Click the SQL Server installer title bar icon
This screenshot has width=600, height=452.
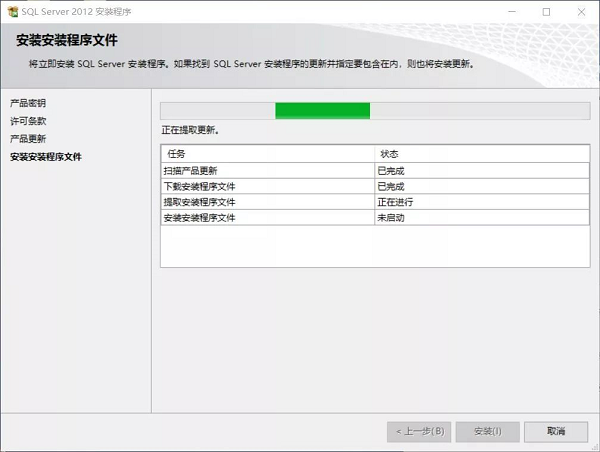(x=11, y=11)
